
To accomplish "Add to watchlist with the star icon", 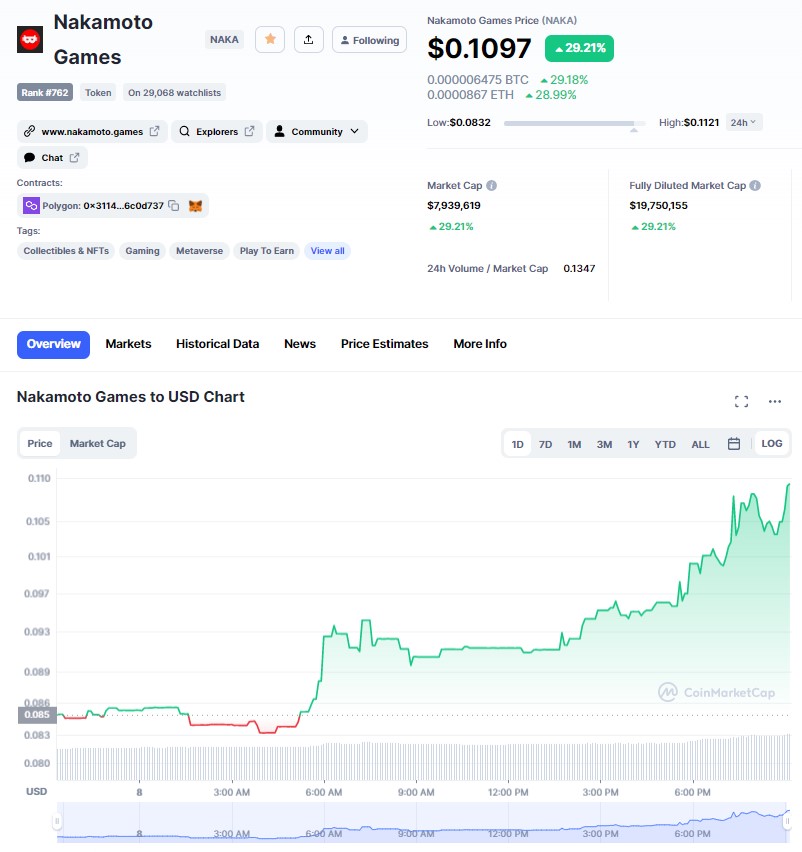I will tap(270, 39).
